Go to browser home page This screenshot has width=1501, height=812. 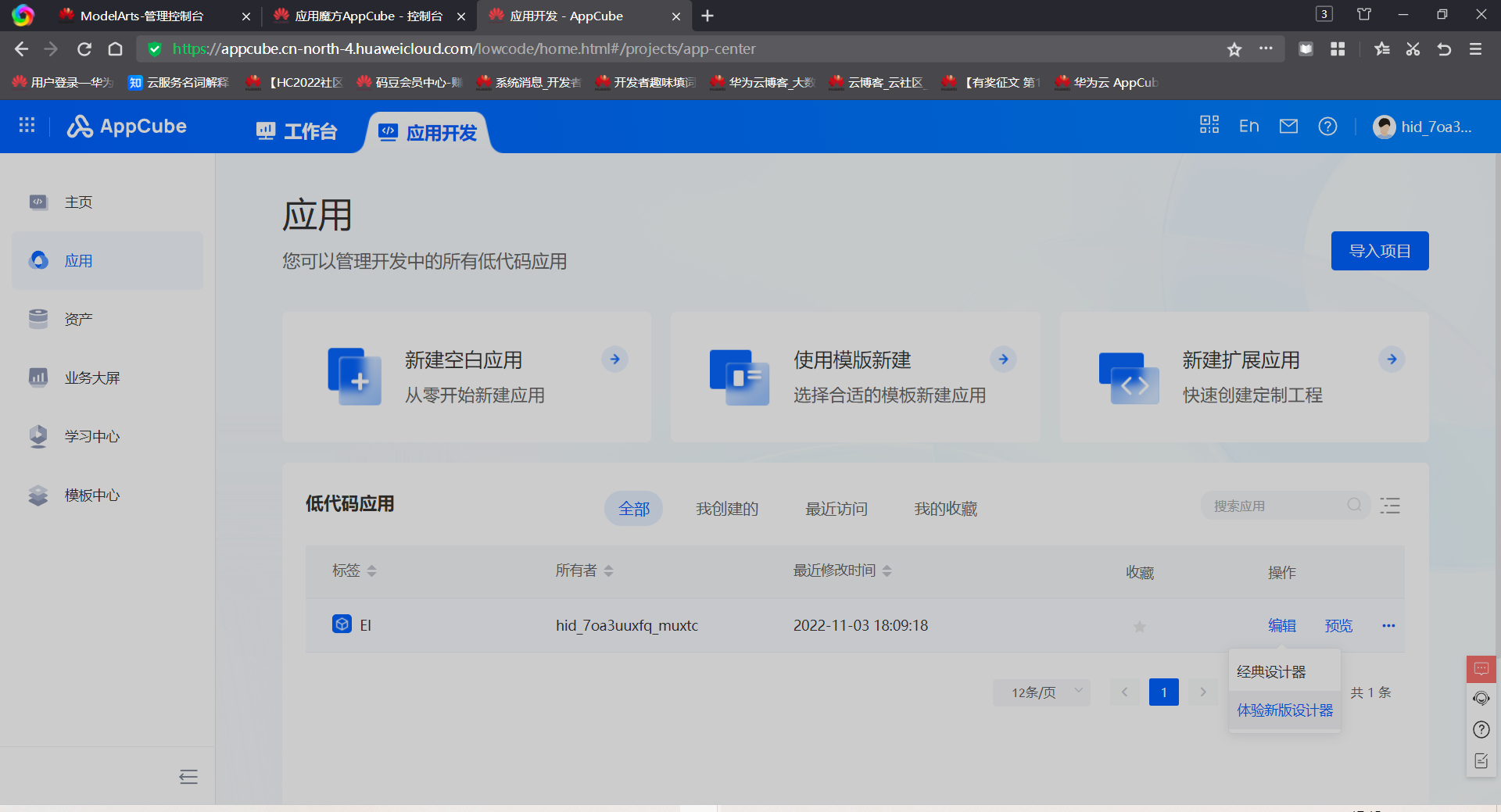click(115, 49)
